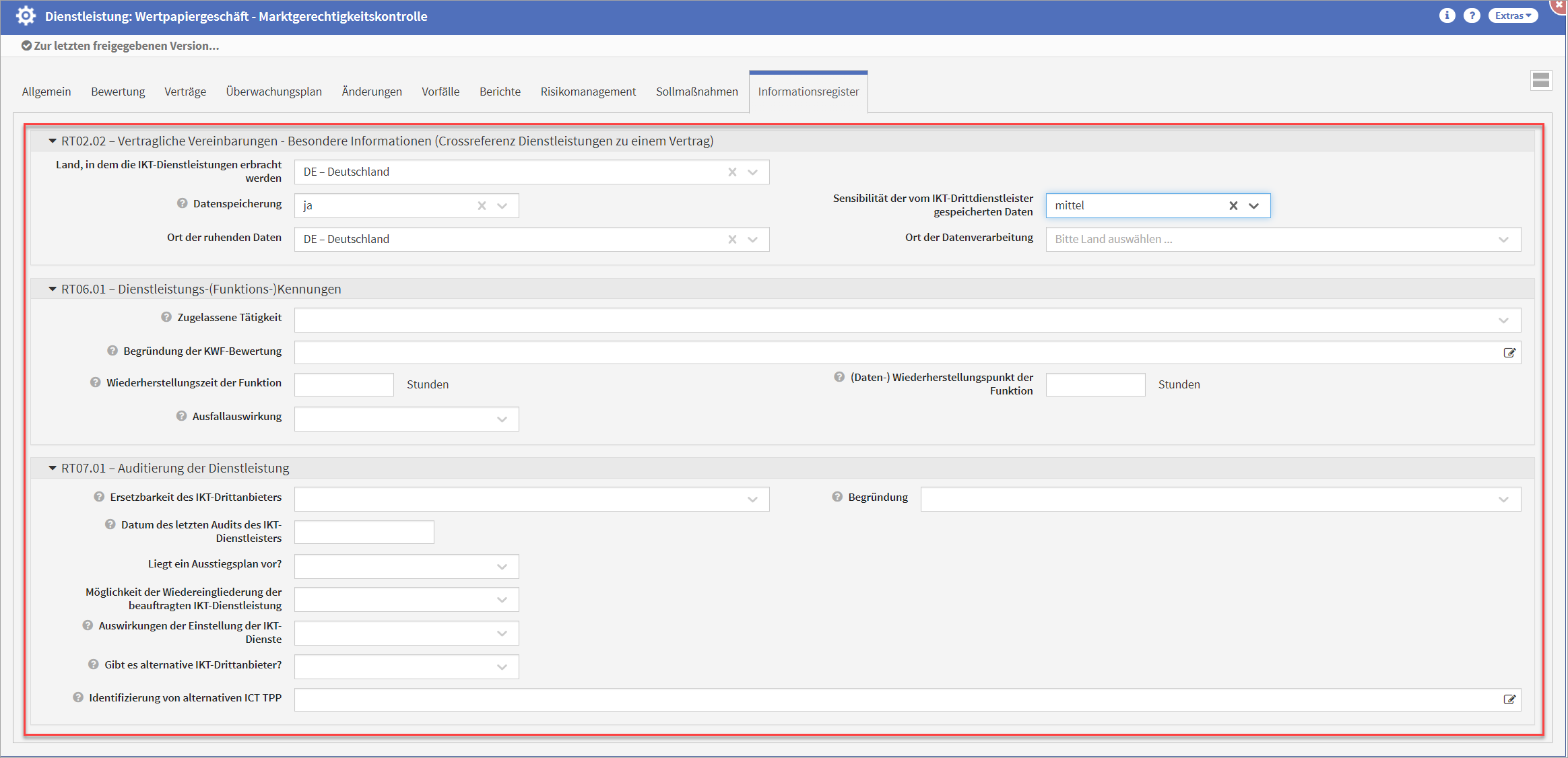The image size is (1568, 758).
Task: Switch to the Risikomanagement tab
Action: tap(588, 92)
